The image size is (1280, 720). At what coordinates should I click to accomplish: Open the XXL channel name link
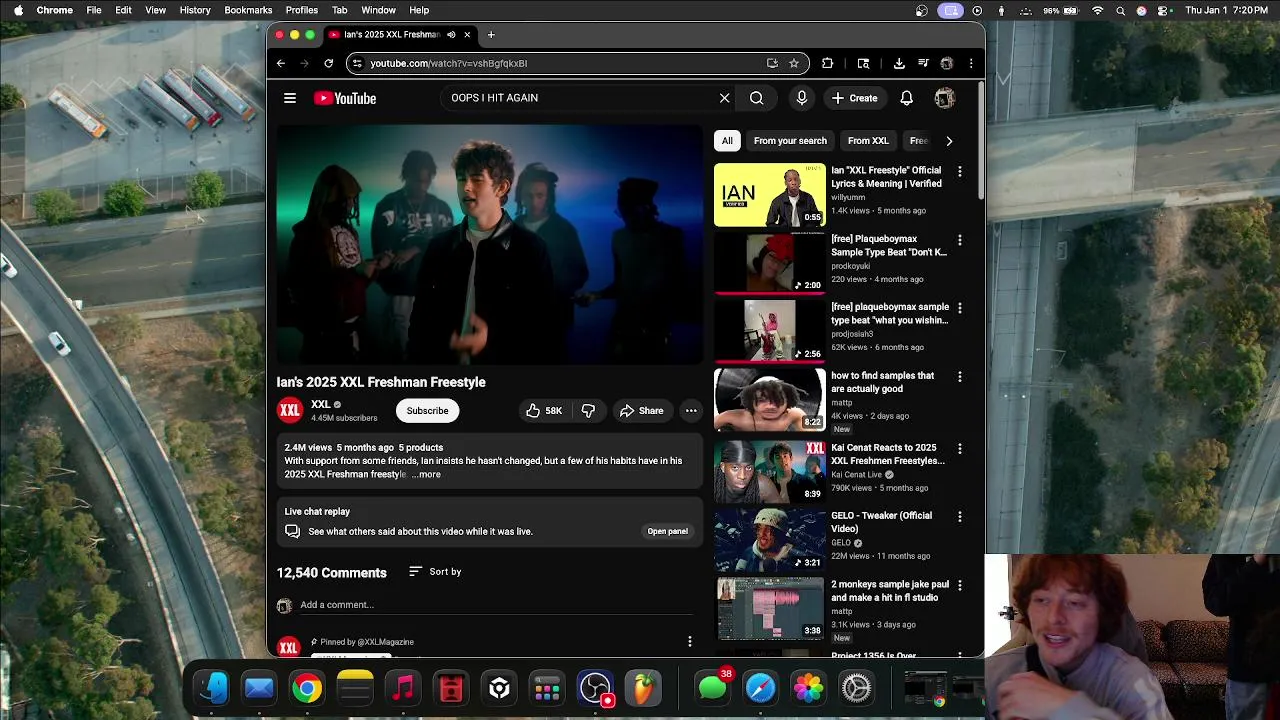321,404
